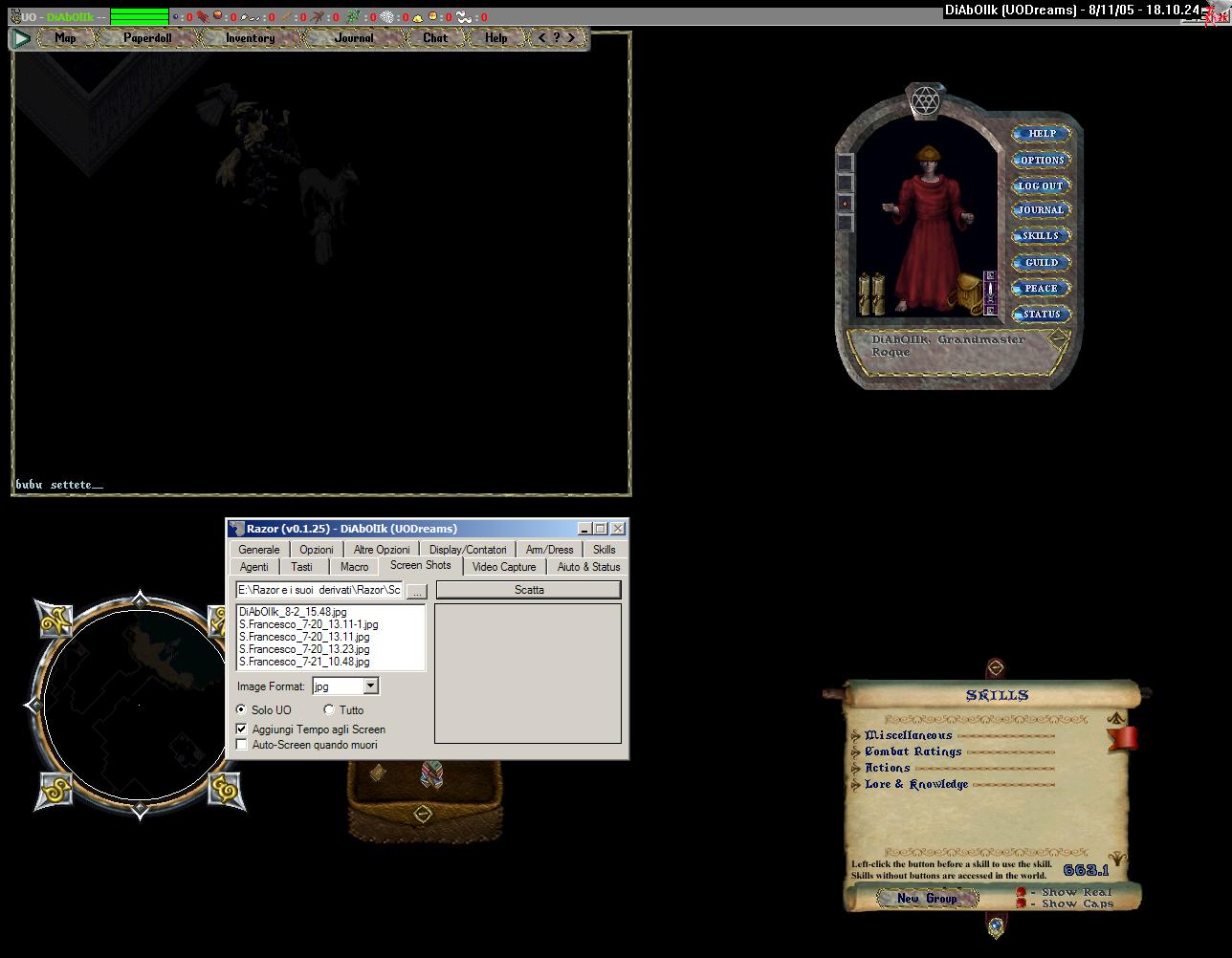Open the Image Format dropdown
1232x958 pixels.
point(371,686)
